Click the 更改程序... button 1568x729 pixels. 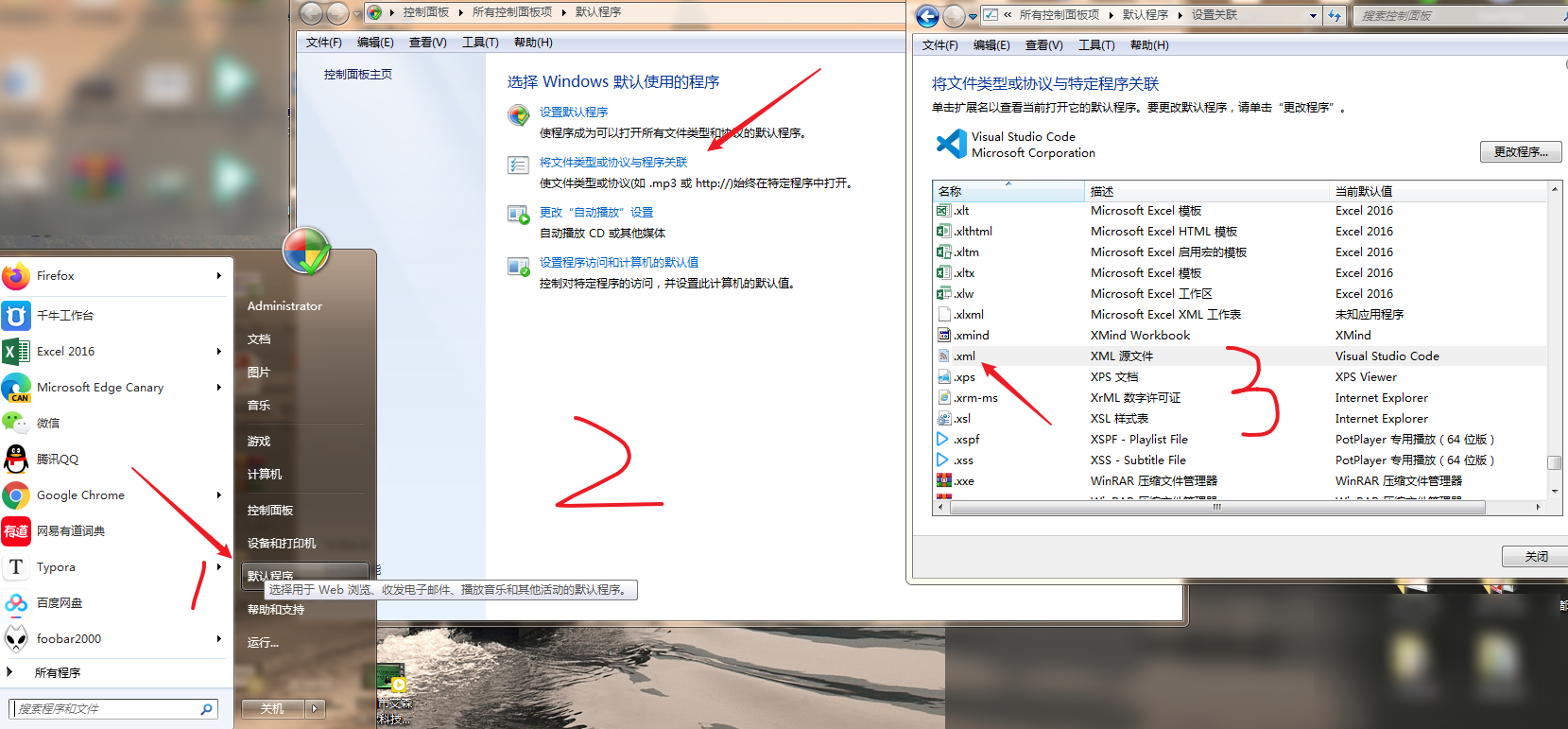1521,152
